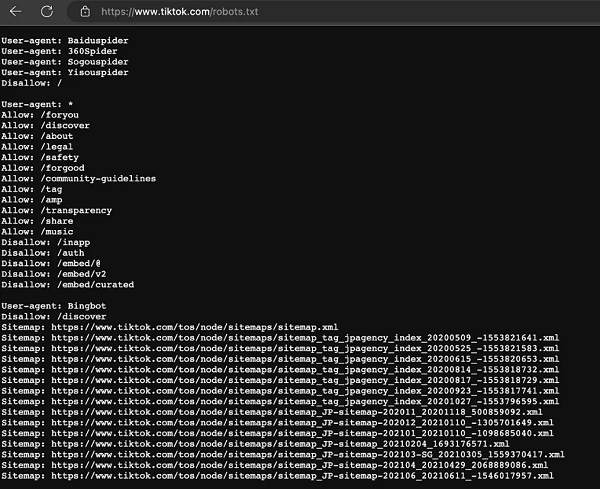Click the sitemap line ending 20200814_-1553818732.xml
600x489 pixels.
(x=280, y=370)
